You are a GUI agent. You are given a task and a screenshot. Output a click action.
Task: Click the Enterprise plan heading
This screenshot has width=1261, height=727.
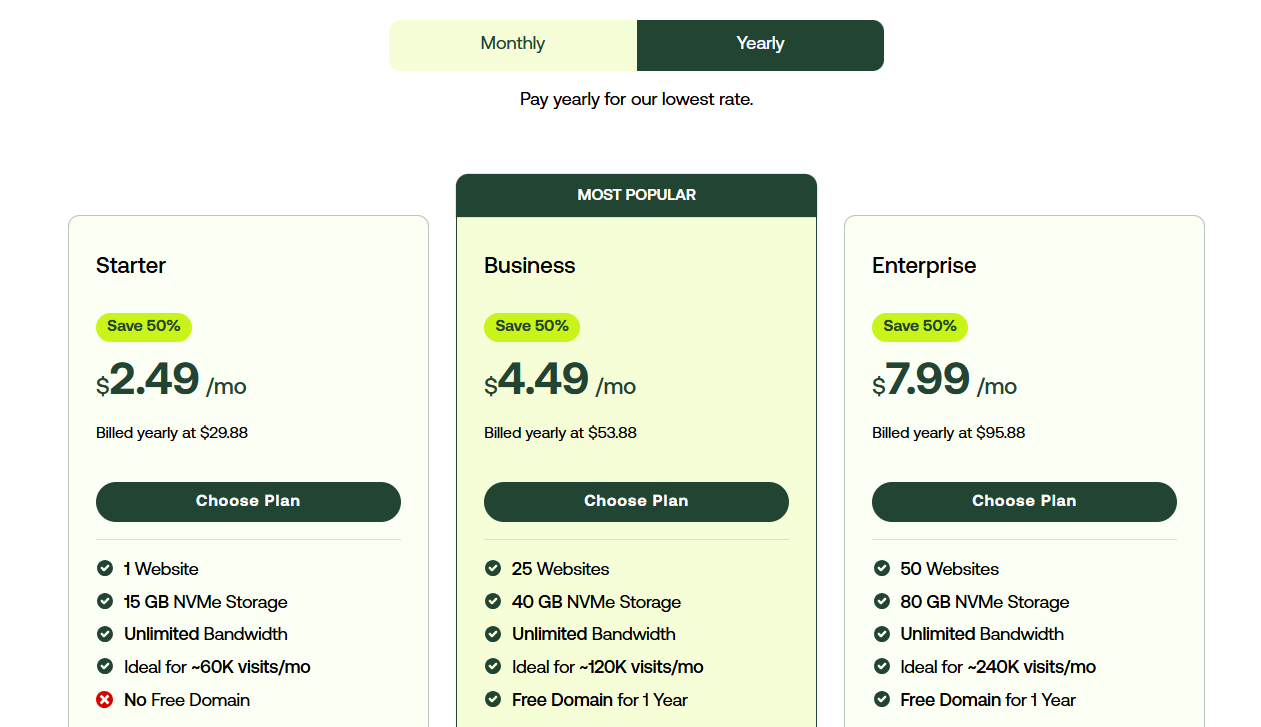(924, 266)
